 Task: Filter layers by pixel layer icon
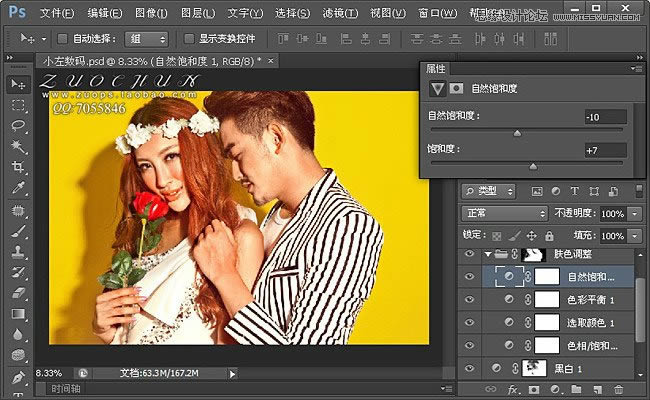[x=537, y=191]
